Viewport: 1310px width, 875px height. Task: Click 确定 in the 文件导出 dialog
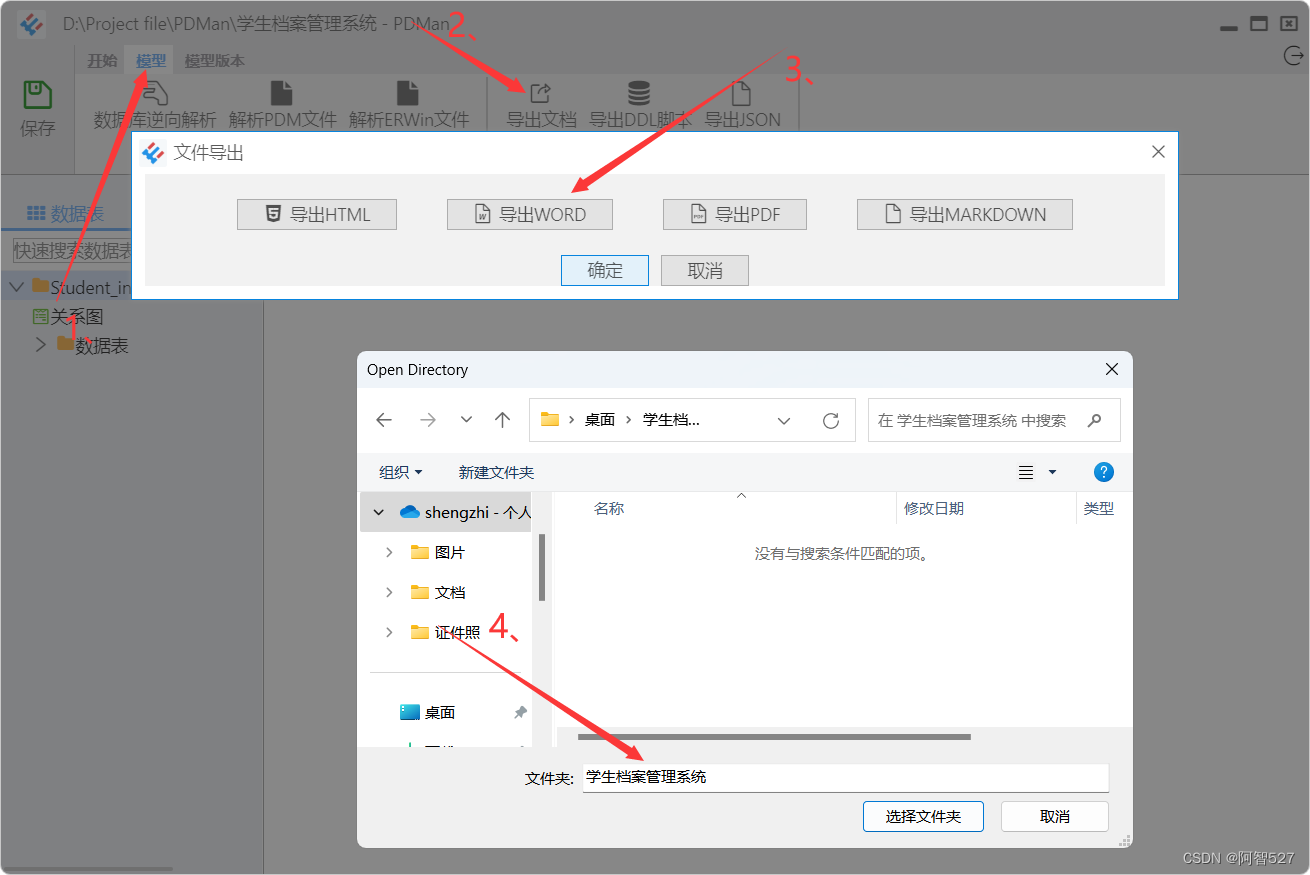click(x=604, y=270)
